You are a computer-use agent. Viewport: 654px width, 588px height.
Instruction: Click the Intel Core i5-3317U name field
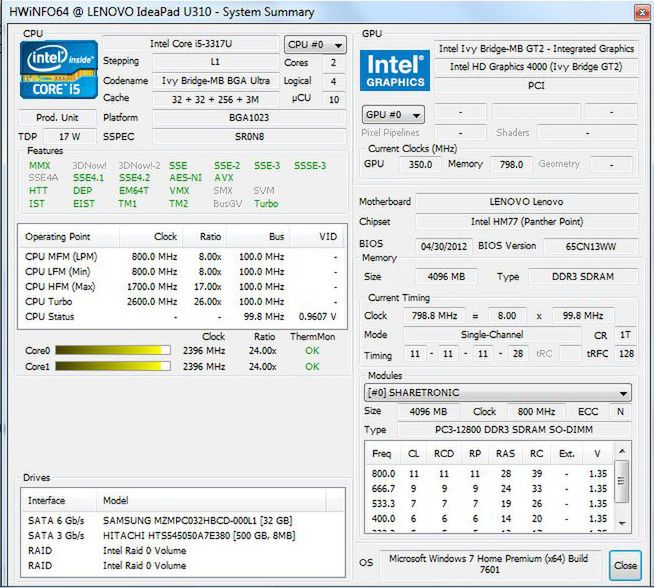click(191, 44)
